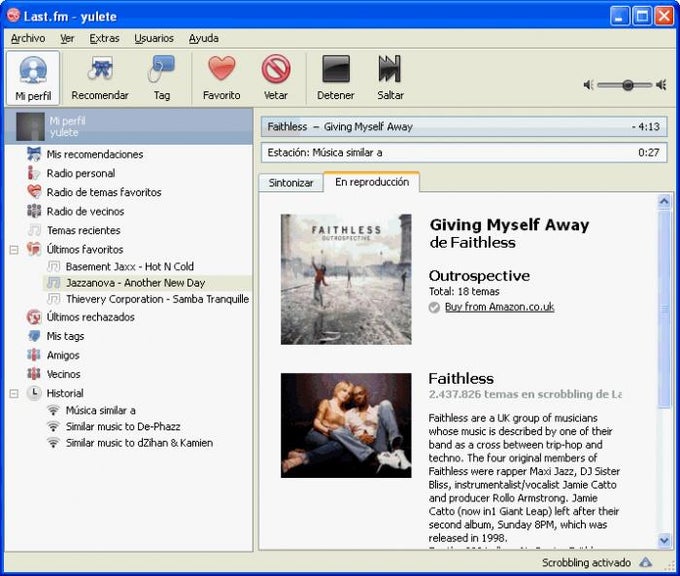Open the Ver menu
680x576 pixels.
67,38
